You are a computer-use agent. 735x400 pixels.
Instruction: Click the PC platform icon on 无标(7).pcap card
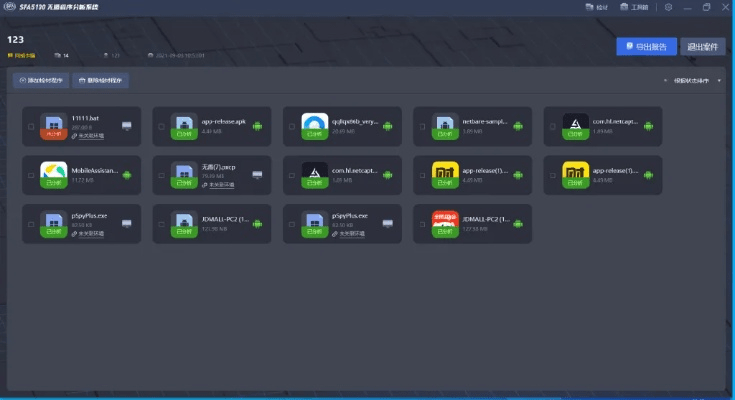coord(257,175)
